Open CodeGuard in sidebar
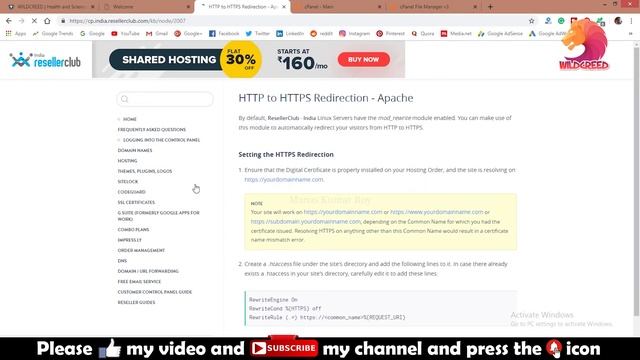640x360 pixels. click(131, 192)
